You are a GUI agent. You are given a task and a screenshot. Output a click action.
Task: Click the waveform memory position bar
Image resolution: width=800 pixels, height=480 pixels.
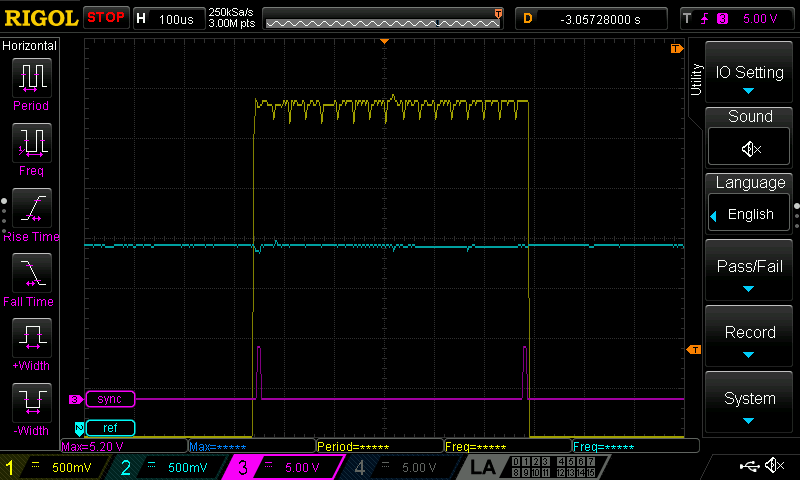pyautogui.click(x=382, y=18)
